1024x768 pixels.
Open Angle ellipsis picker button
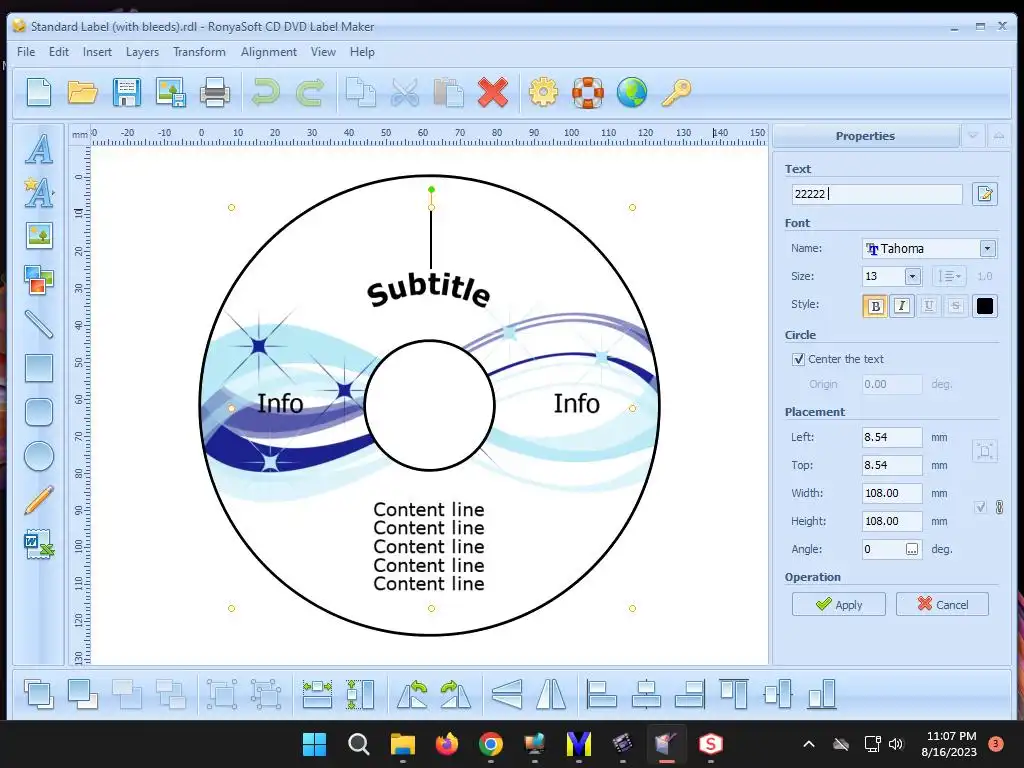912,549
